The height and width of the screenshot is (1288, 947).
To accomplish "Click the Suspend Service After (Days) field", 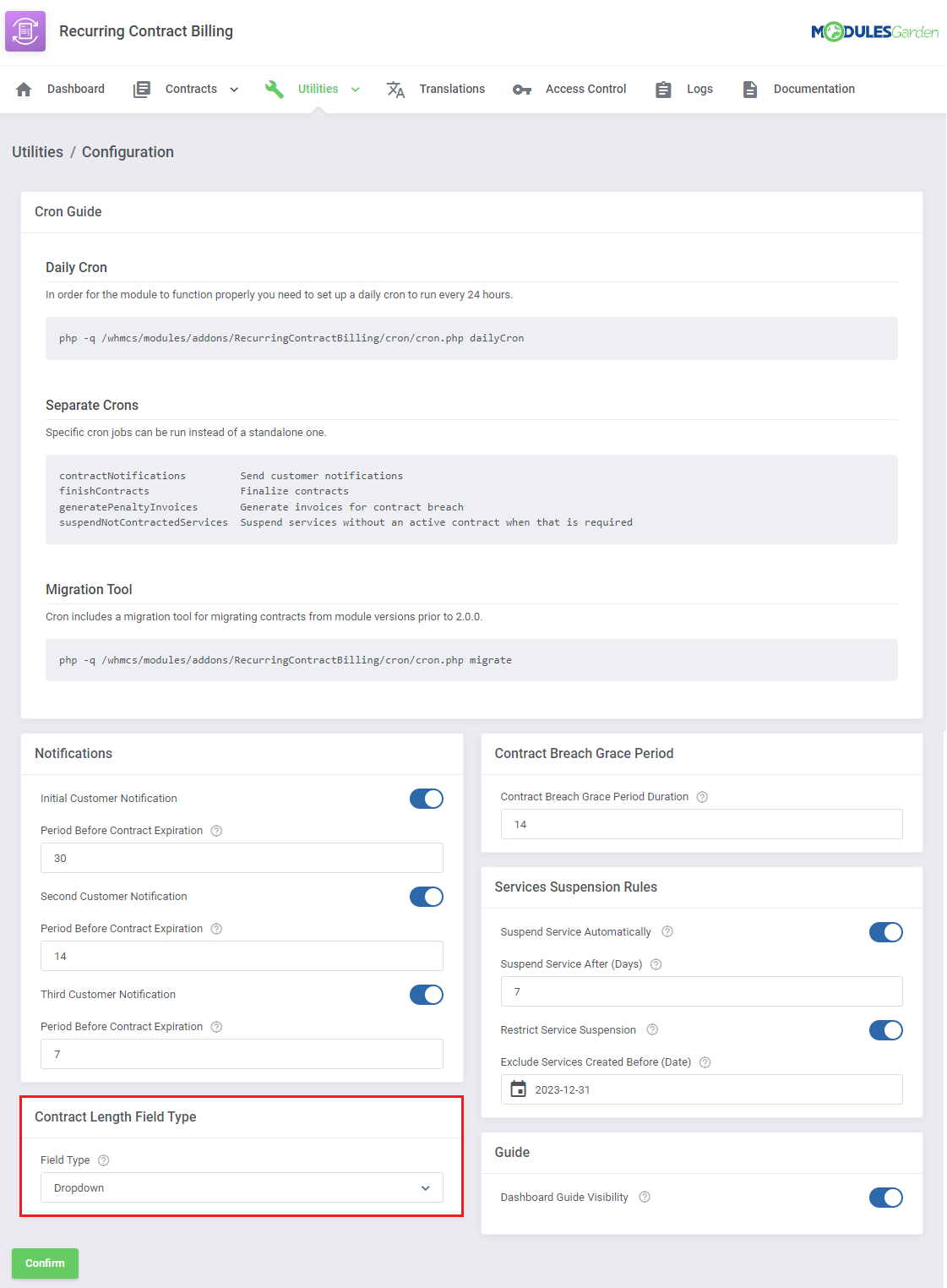I will (x=702, y=991).
